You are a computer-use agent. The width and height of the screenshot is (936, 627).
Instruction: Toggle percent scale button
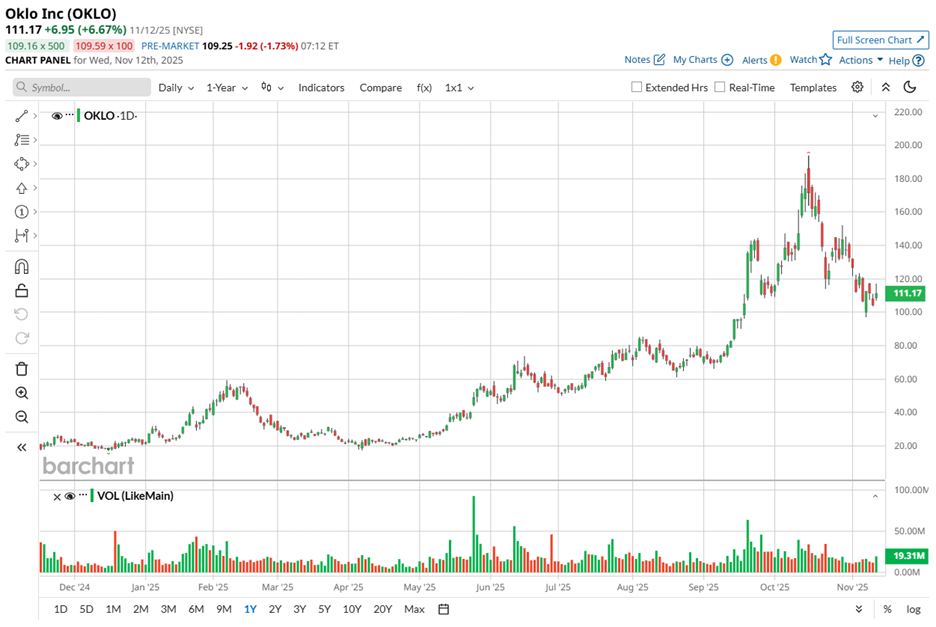coord(888,609)
